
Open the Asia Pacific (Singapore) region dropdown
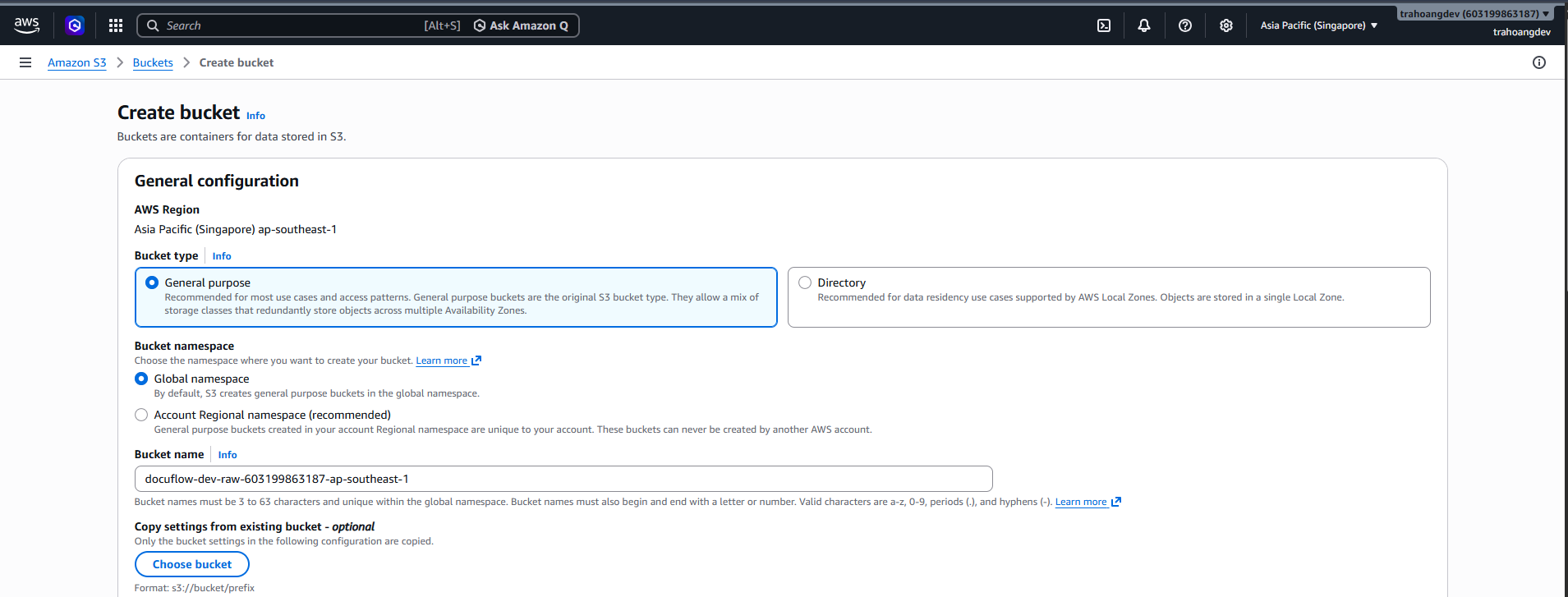[1319, 25]
